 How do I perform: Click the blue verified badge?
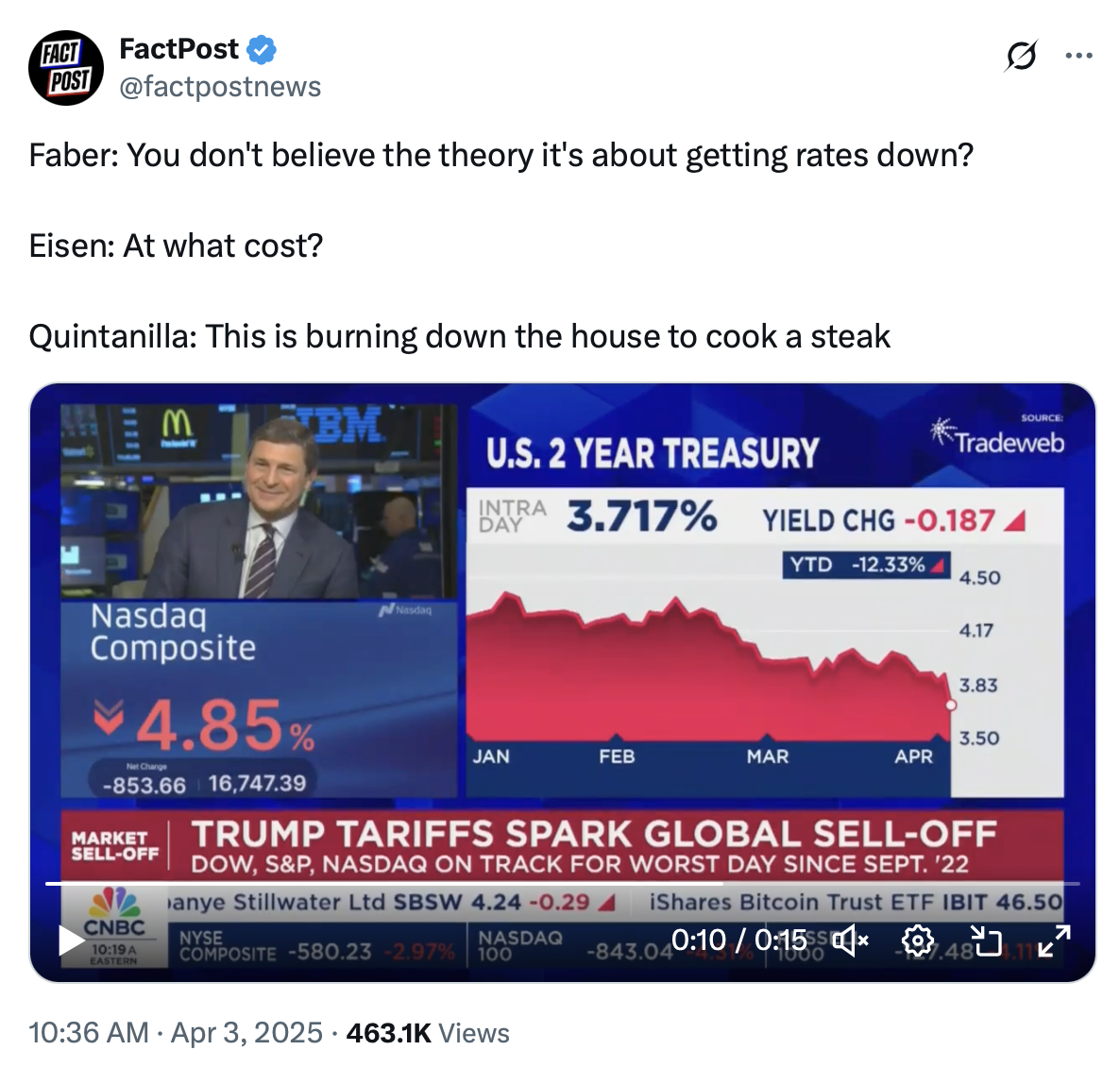tap(262, 49)
